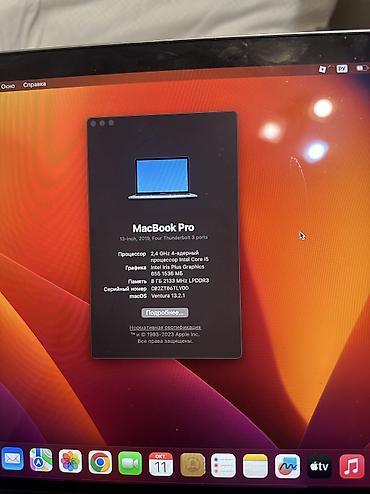
Task: Switch input source via the РУ indicator
Action: pos(342,69)
